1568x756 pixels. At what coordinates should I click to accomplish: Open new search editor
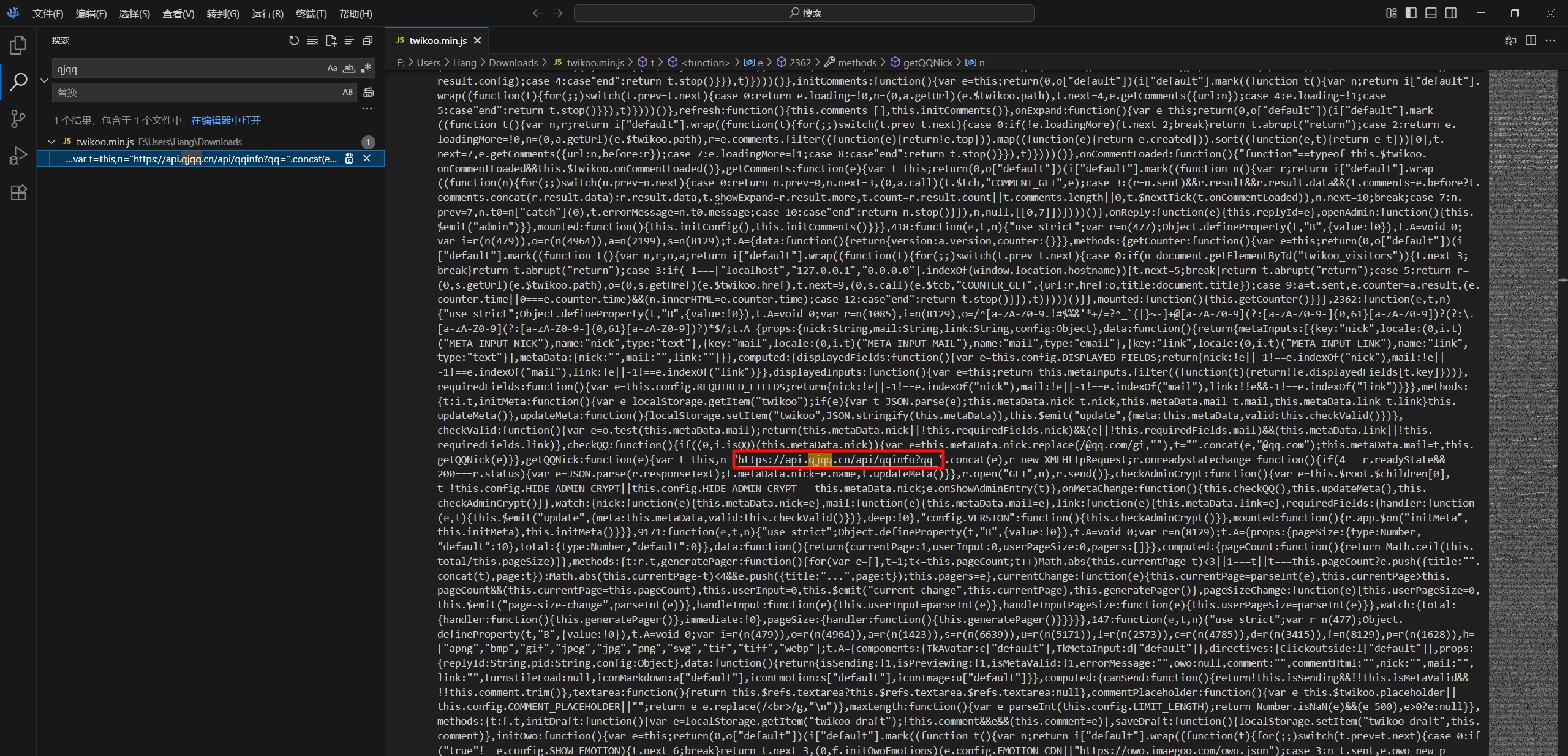click(331, 40)
